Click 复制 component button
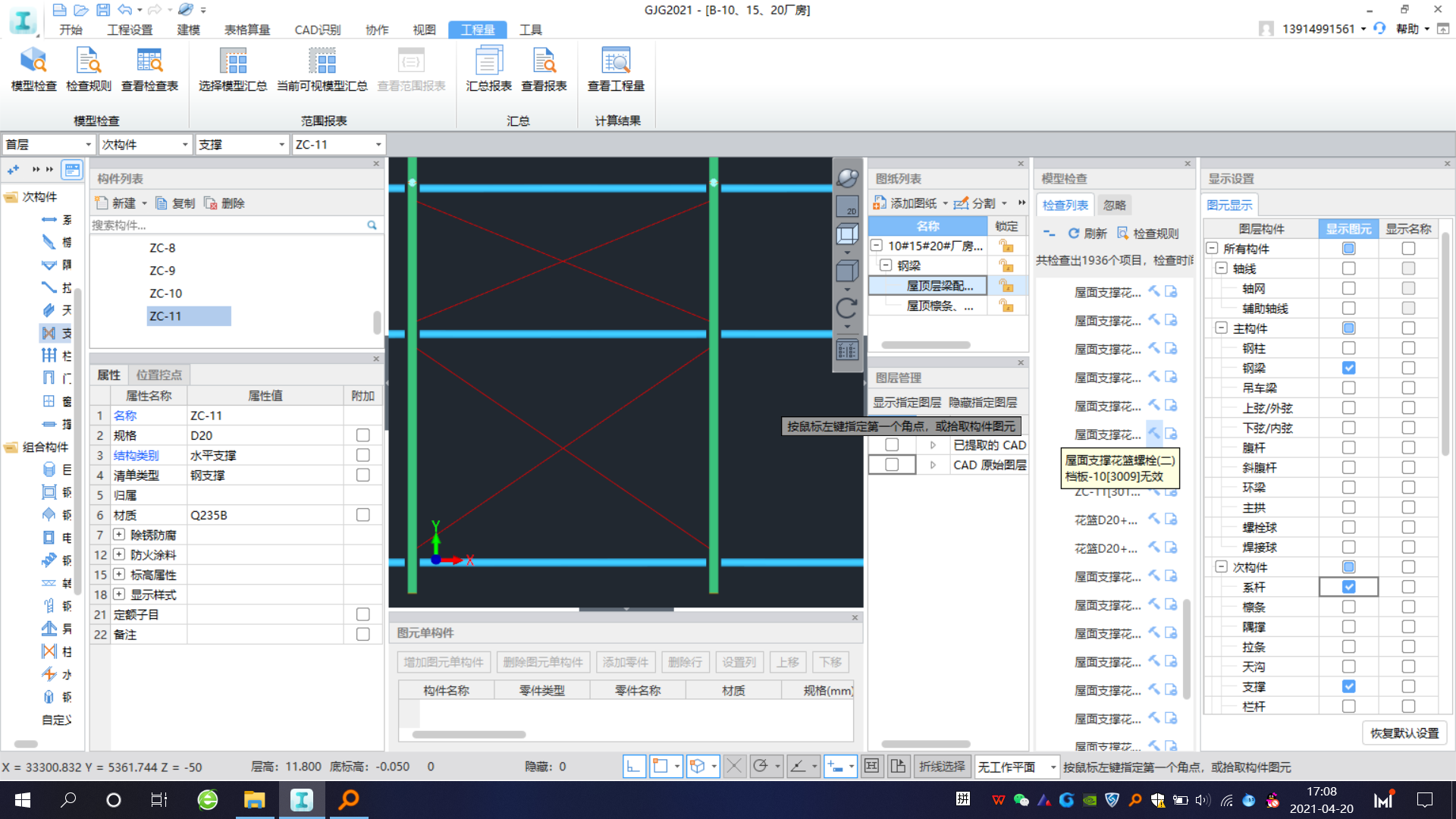Viewport: 1456px width, 819px height. point(175,203)
